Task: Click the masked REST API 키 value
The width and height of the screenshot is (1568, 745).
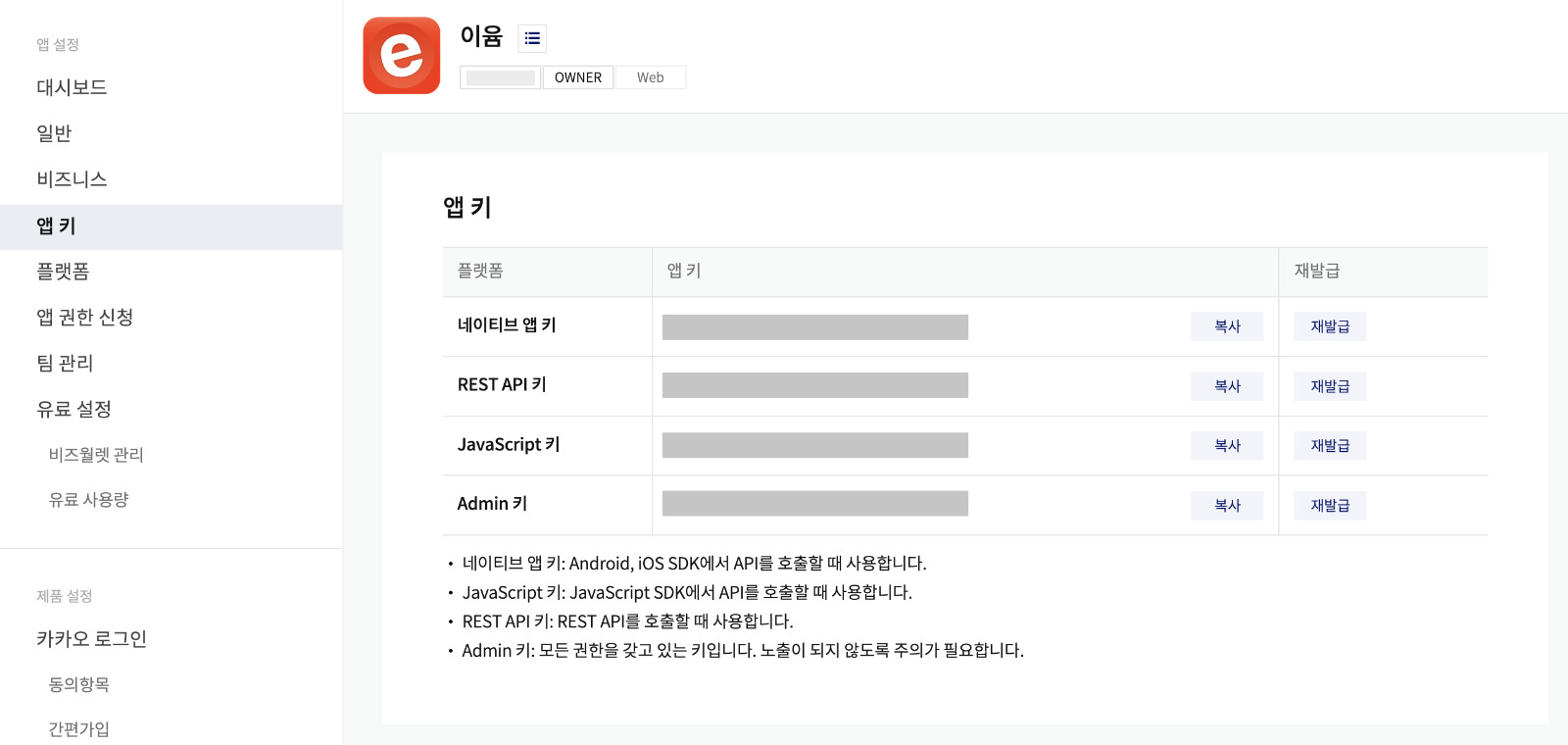Action: coord(815,385)
